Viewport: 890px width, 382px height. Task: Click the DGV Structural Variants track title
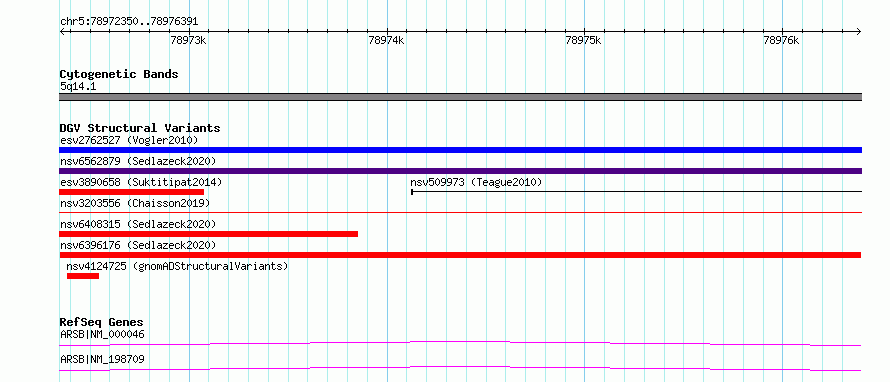[x=140, y=128]
